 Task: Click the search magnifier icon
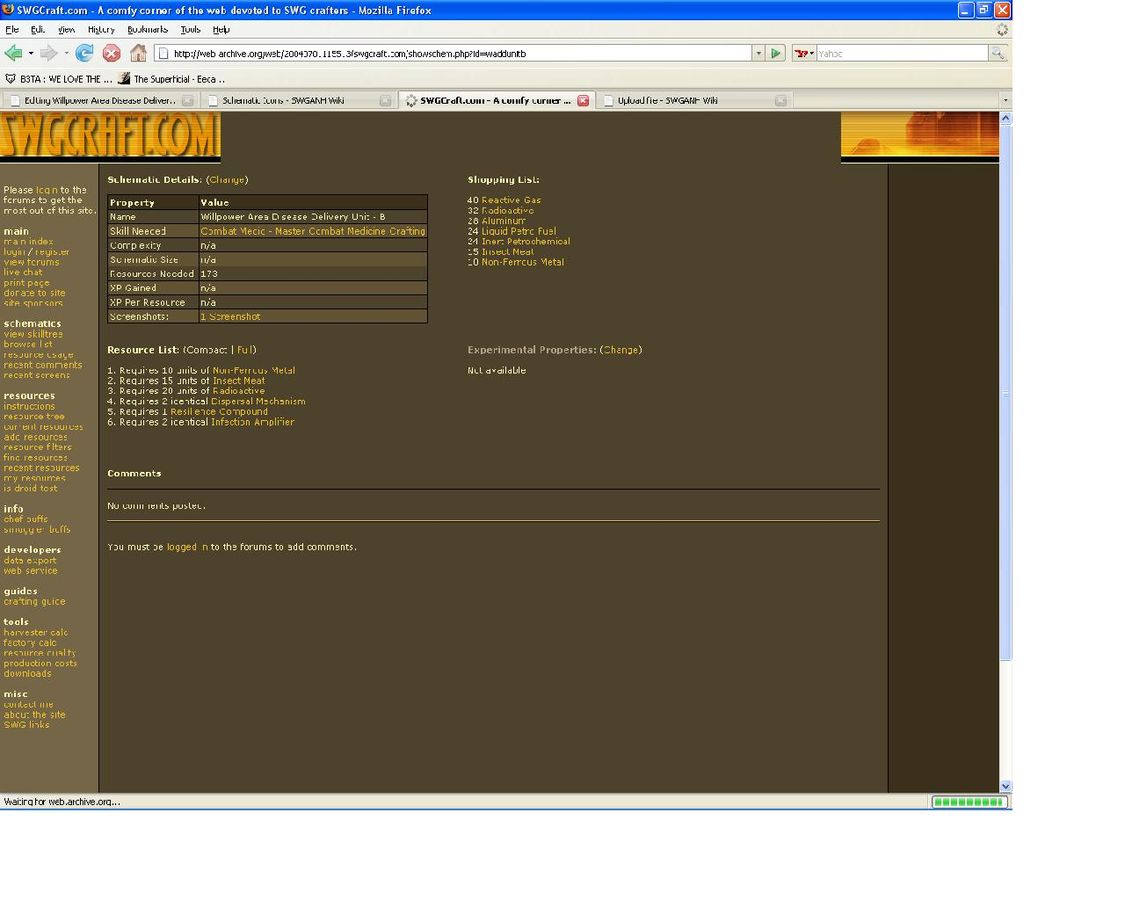click(x=997, y=53)
